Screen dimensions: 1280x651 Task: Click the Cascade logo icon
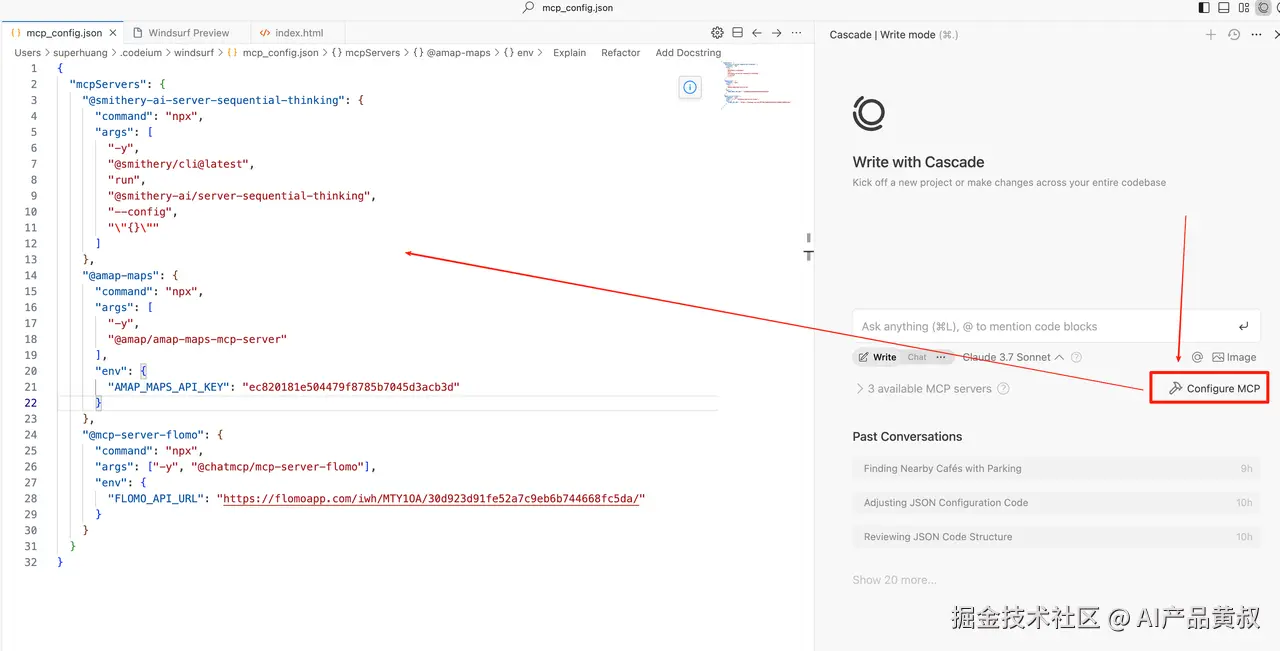868,114
